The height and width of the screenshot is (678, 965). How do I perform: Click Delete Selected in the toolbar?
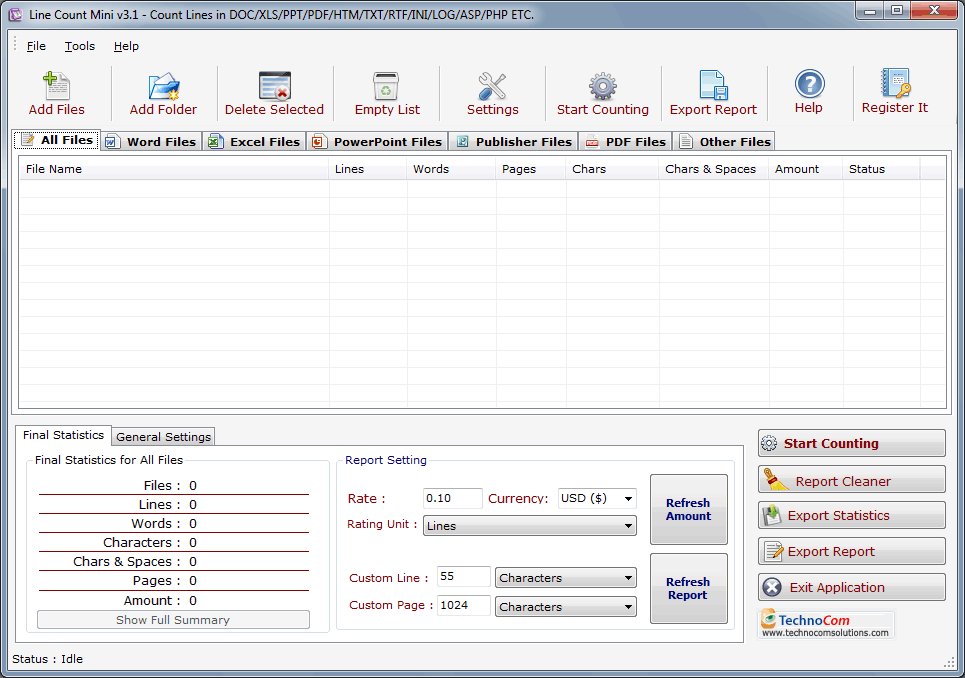pos(274,94)
